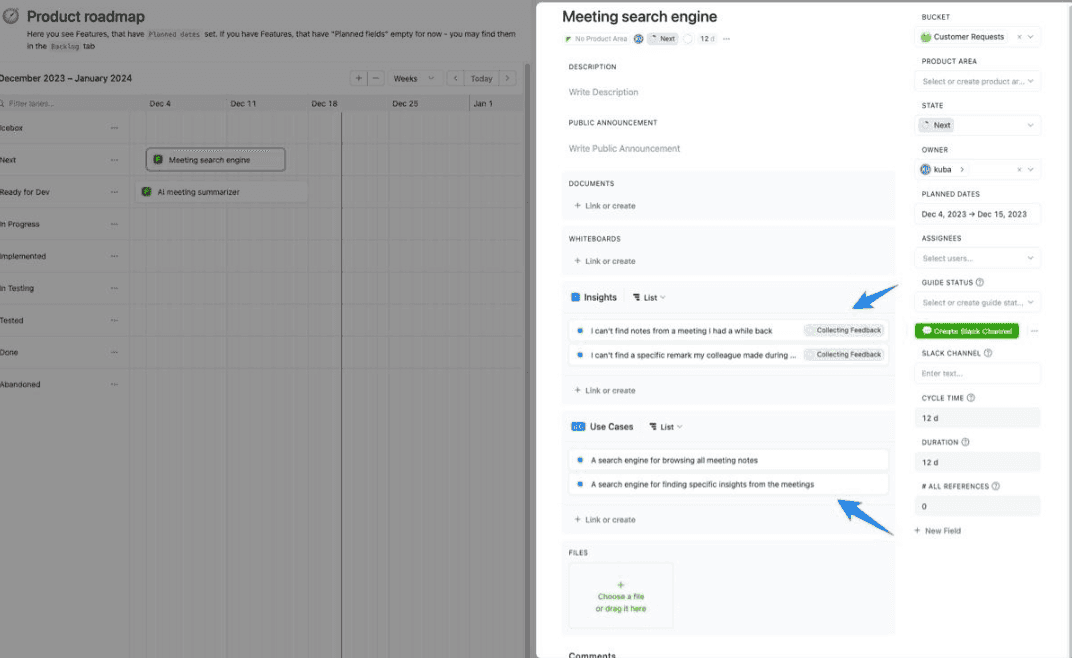This screenshot has height=658, width=1072.
Task: Open options next to Create Slack Channel
Action: click(1034, 331)
